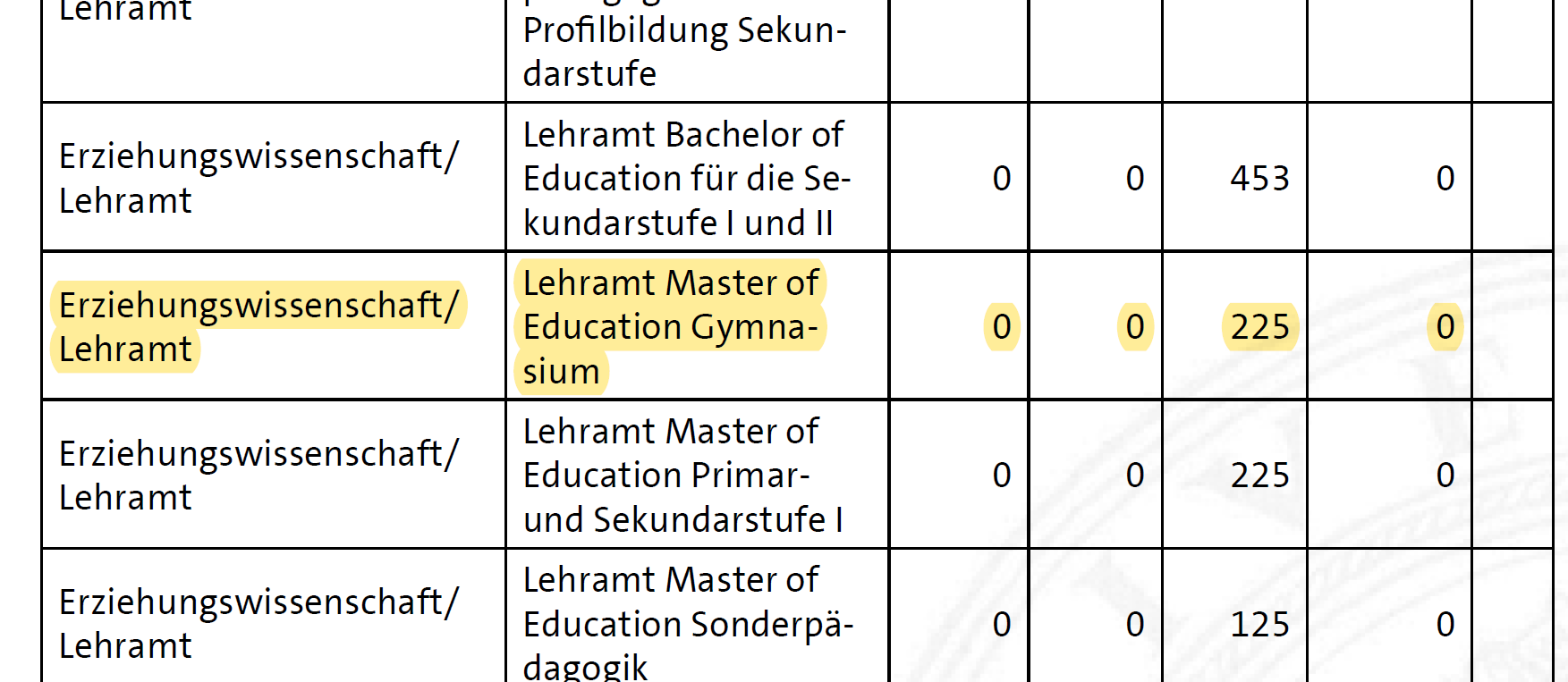Image resolution: width=1568 pixels, height=682 pixels.
Task: Click the zero right of 125
Action: click(1445, 624)
